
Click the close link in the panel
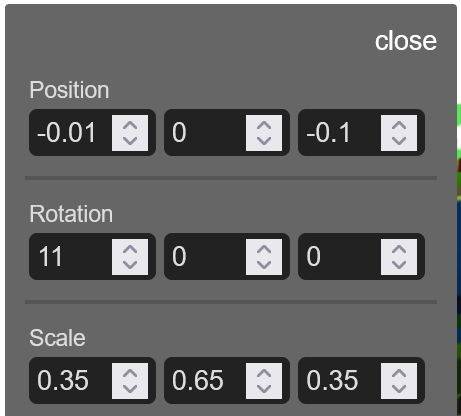pos(406,41)
